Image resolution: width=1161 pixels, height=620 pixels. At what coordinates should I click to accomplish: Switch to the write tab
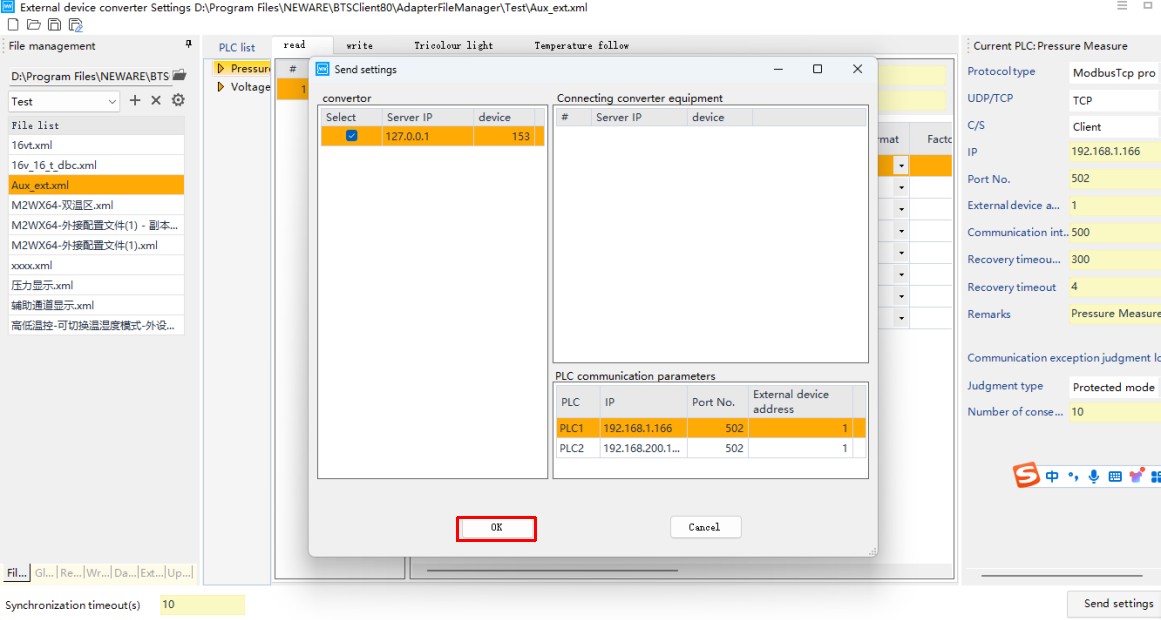click(359, 46)
